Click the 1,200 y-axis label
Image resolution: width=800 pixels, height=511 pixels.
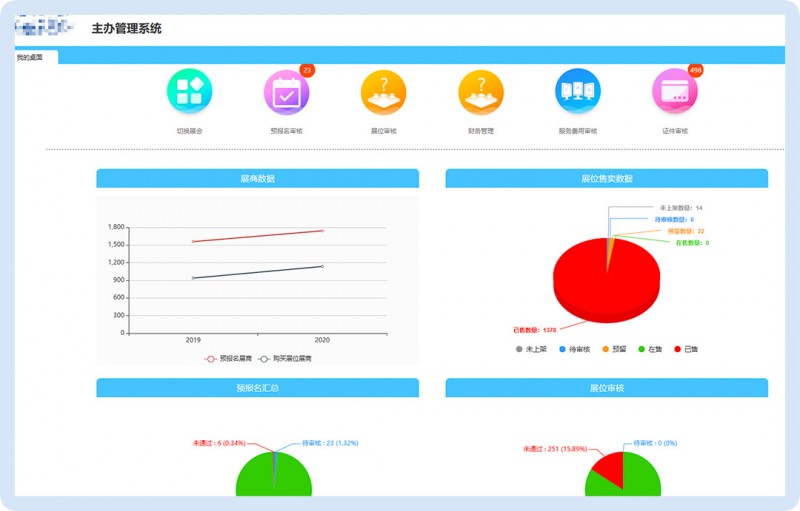pyautogui.click(x=116, y=263)
